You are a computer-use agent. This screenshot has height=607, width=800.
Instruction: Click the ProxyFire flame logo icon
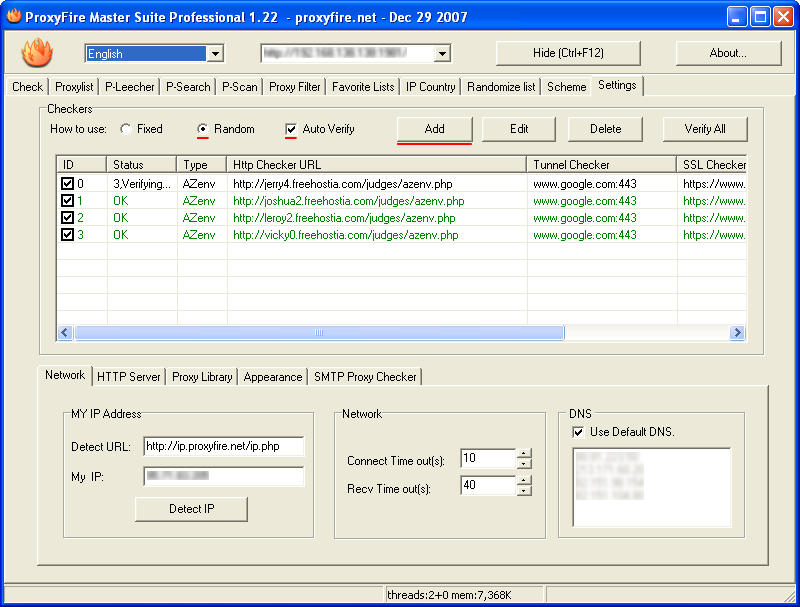pyautogui.click(x=37, y=53)
